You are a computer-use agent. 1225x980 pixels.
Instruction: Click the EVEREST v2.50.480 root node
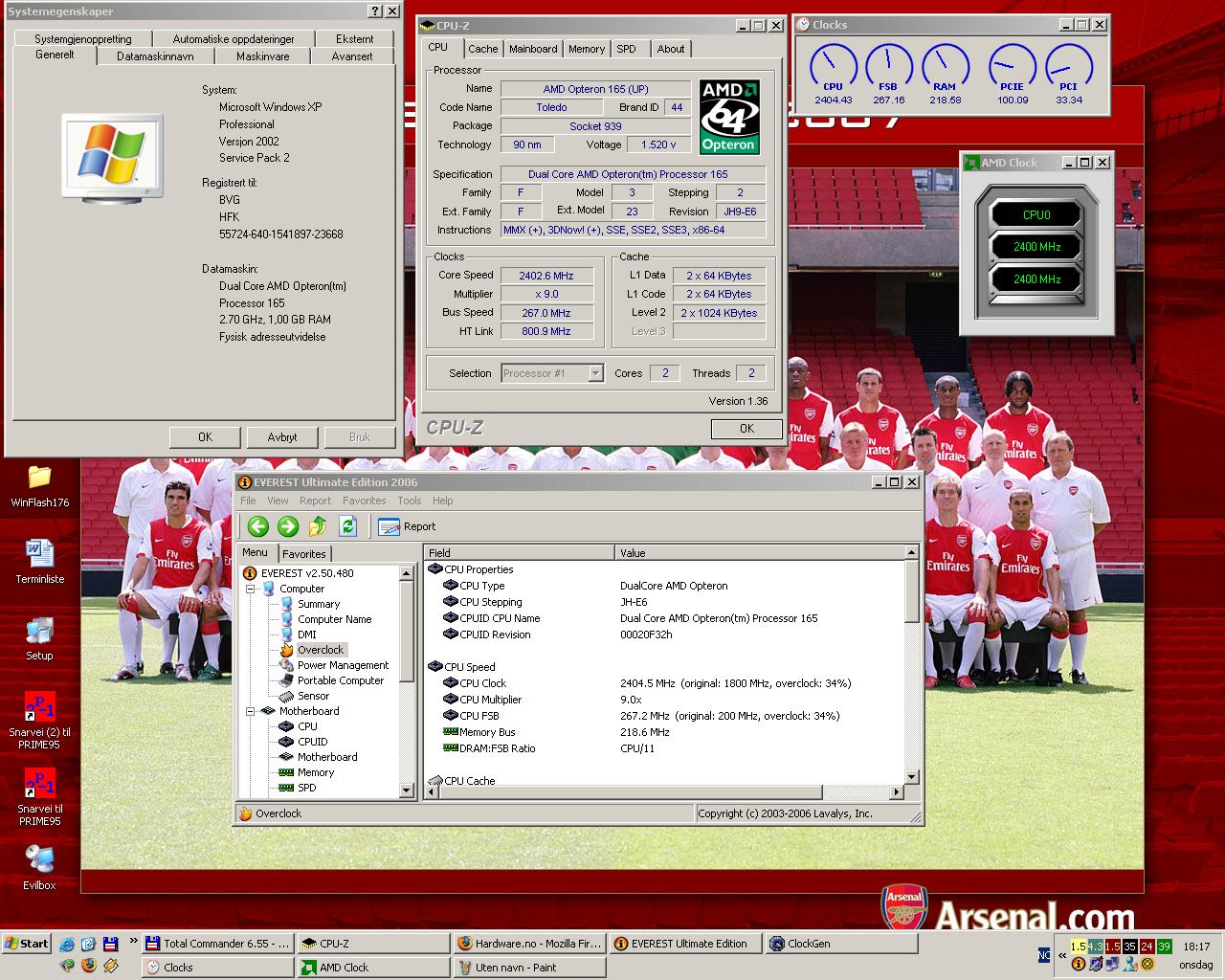point(306,573)
